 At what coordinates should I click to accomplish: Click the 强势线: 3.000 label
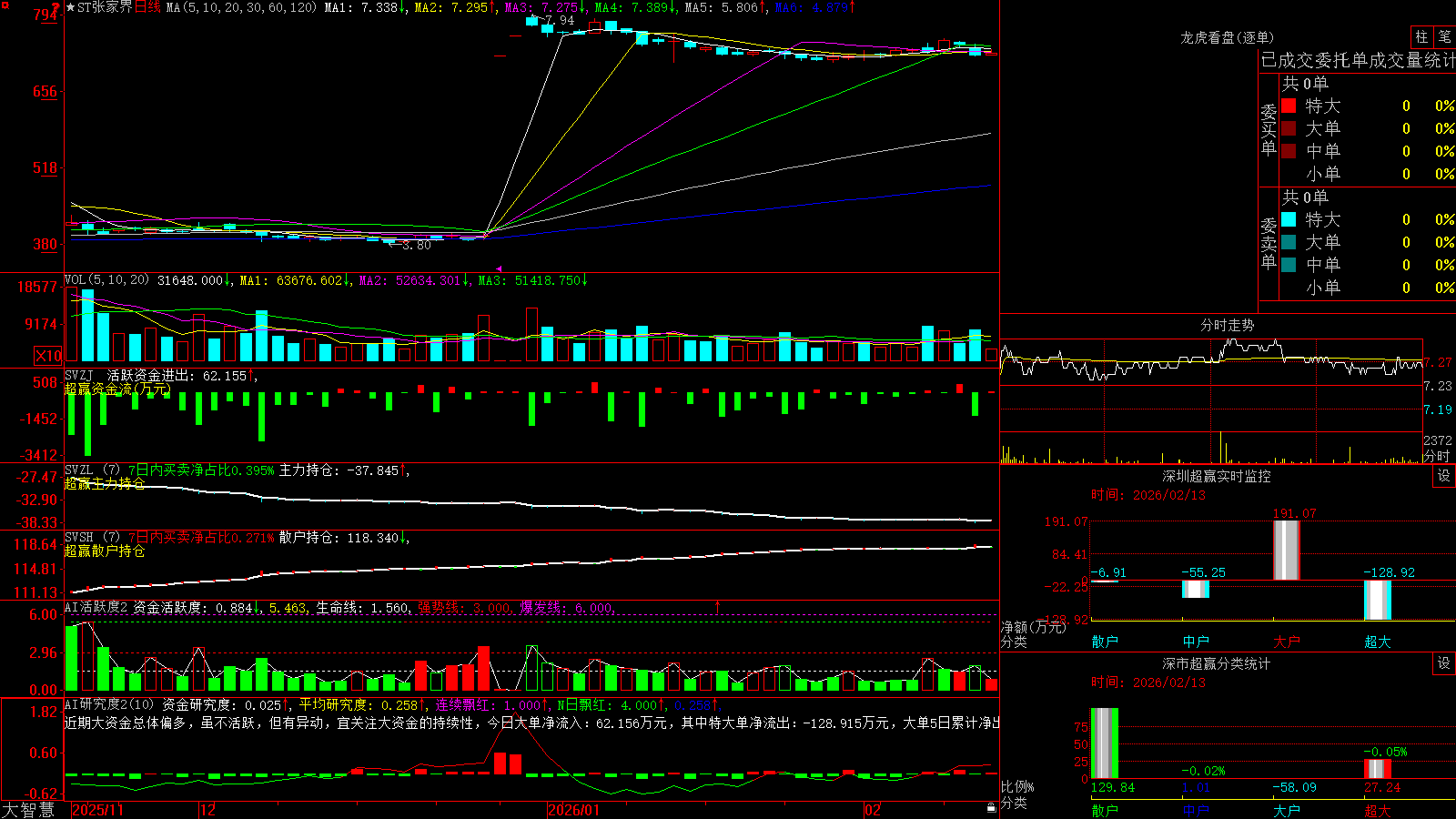coord(464,607)
